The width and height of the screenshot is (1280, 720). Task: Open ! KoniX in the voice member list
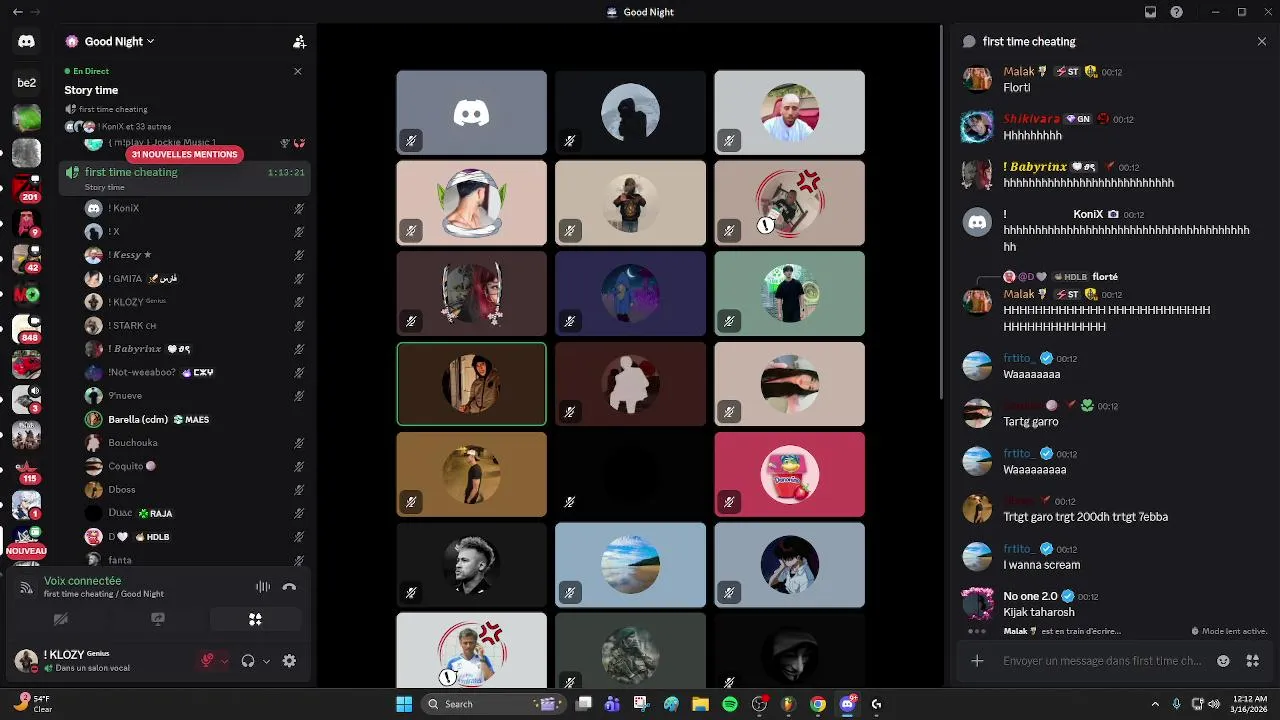[196, 208]
